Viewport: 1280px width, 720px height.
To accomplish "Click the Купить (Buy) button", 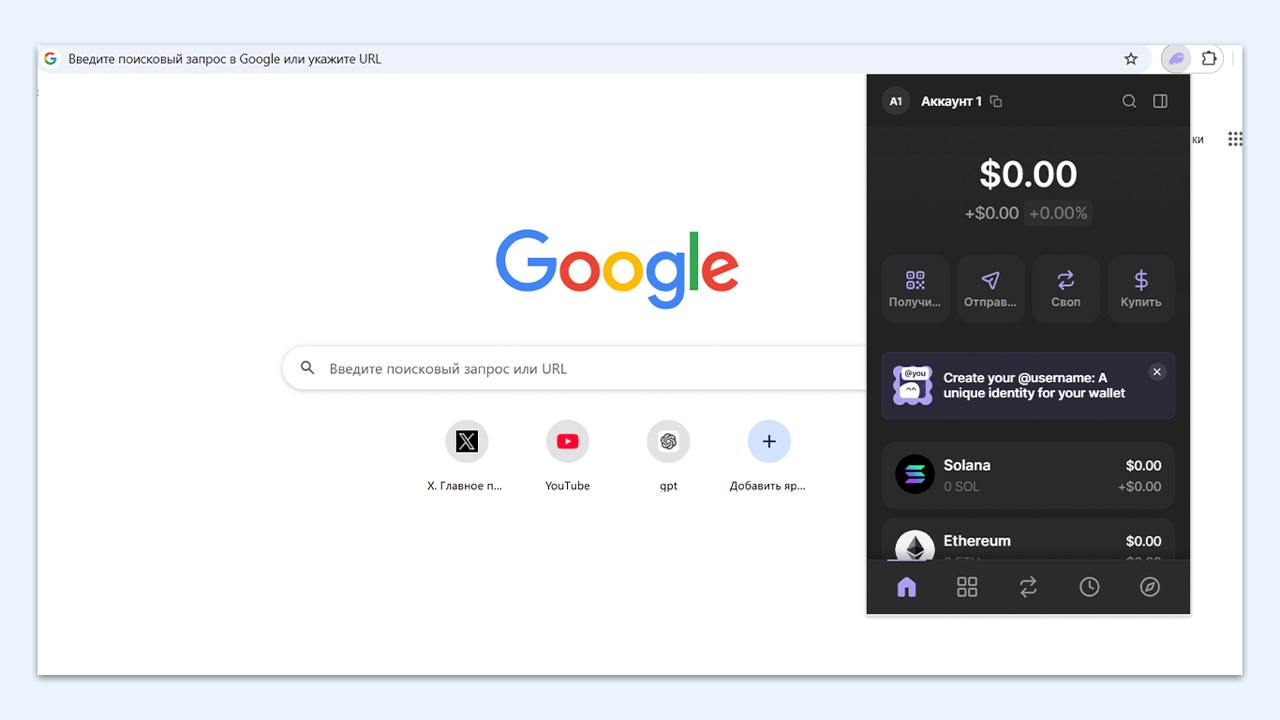I will (x=1141, y=289).
